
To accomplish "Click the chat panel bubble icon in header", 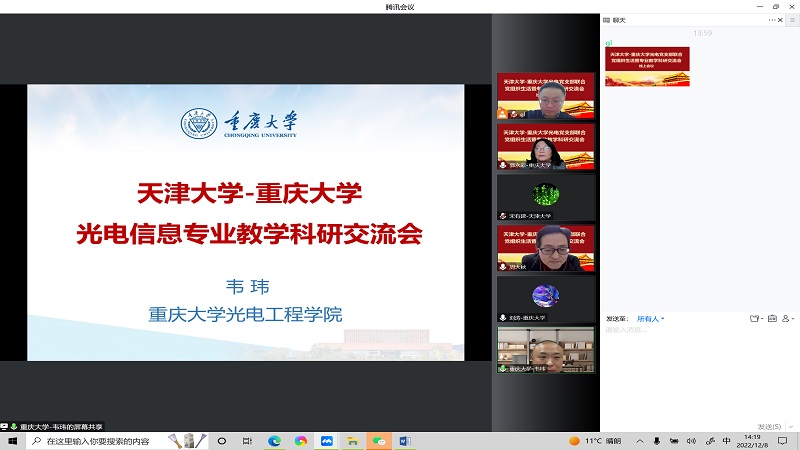I will pos(606,19).
